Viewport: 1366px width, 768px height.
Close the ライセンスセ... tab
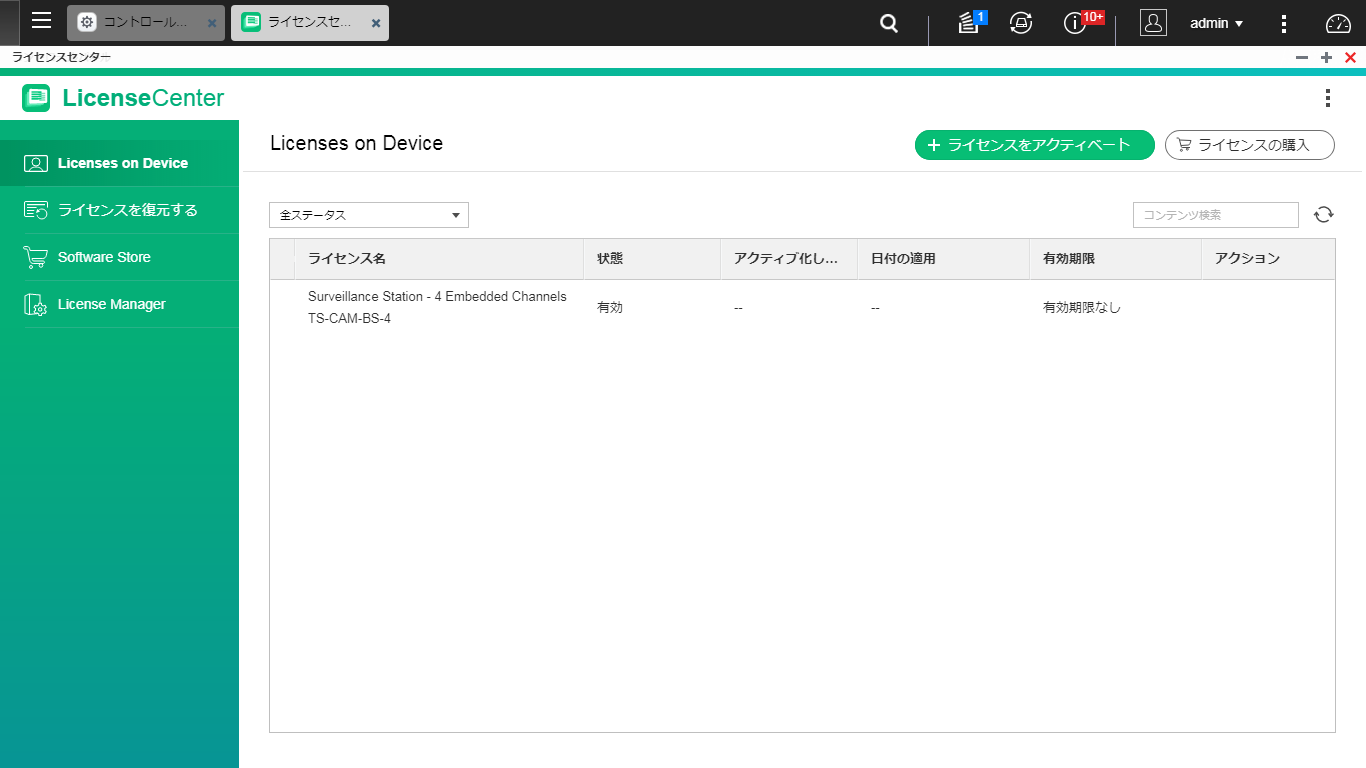pyautogui.click(x=376, y=23)
